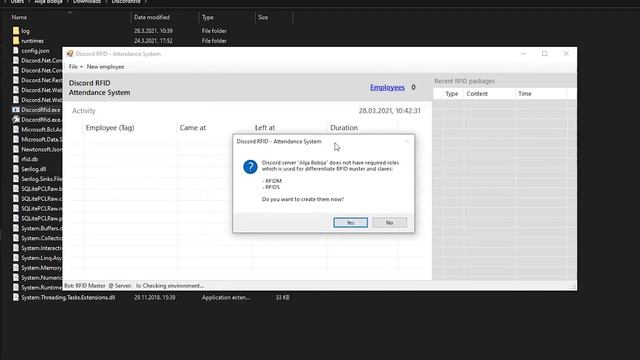This screenshot has width=640, height=360.
Task: Click the SQLitePCLRaw.n file icon
Action: (x=16, y=209)
